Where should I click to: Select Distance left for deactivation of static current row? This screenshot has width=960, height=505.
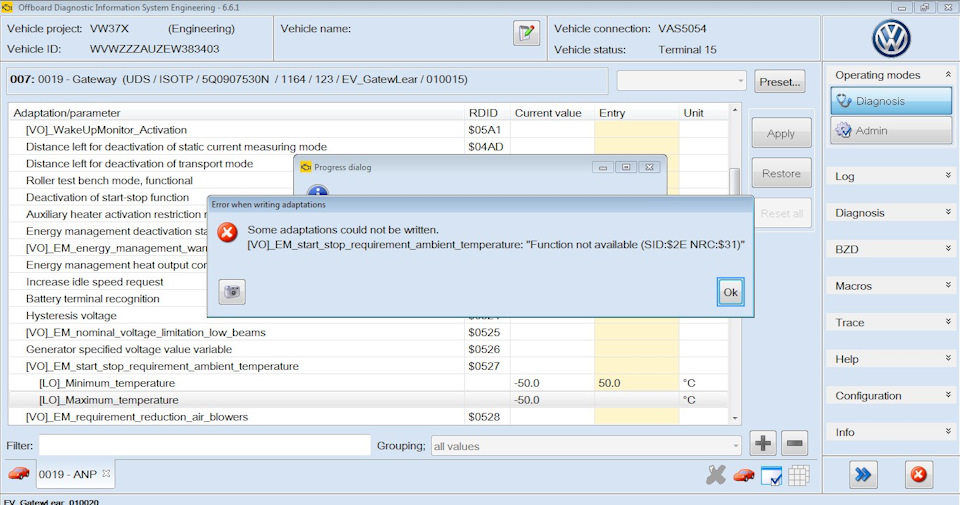point(369,147)
